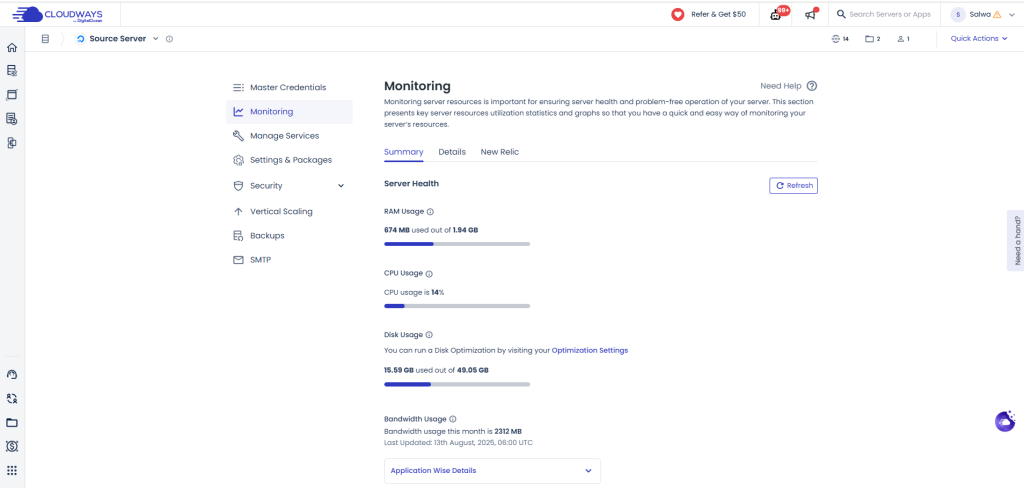Open the speedometer gauge icon in the sidebar
This screenshot has width=1024, height=488.
12,374
